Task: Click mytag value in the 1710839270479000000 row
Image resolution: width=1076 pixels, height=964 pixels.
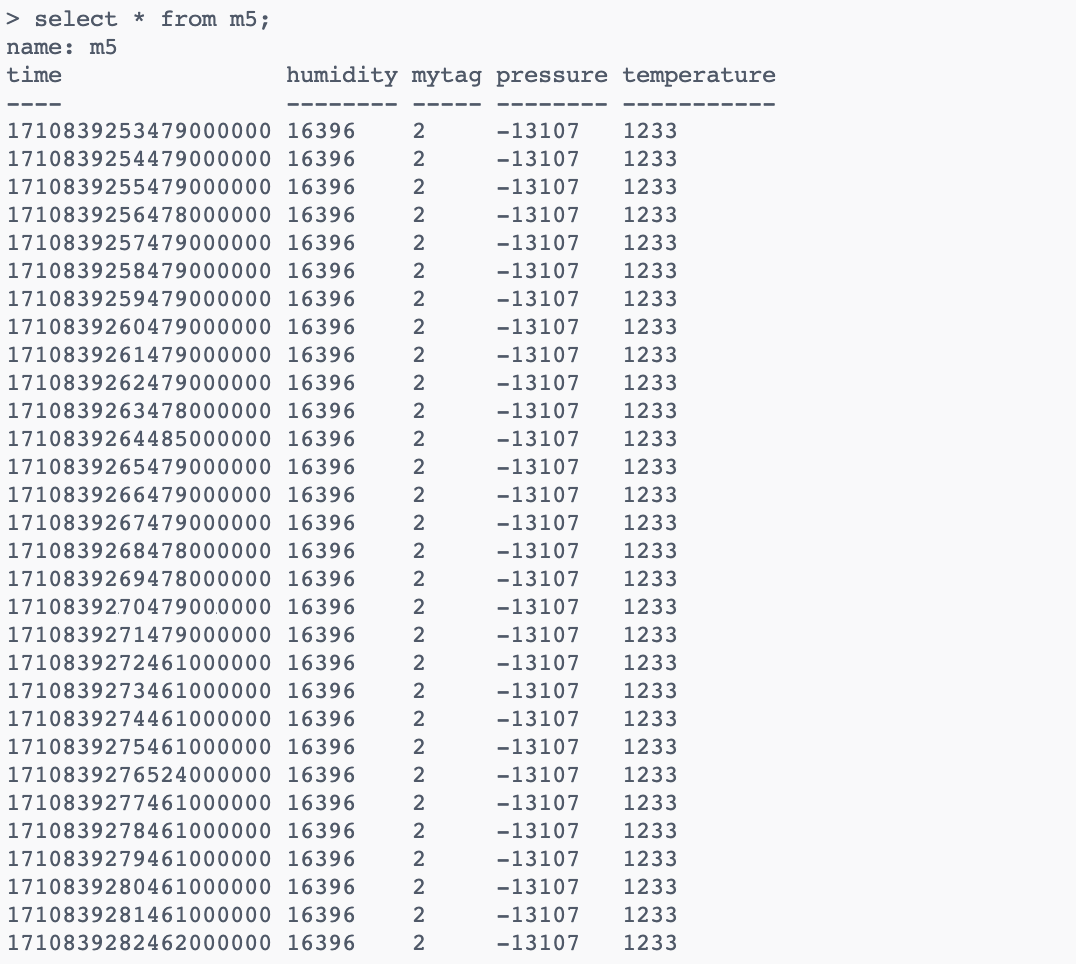Action: click(419, 607)
